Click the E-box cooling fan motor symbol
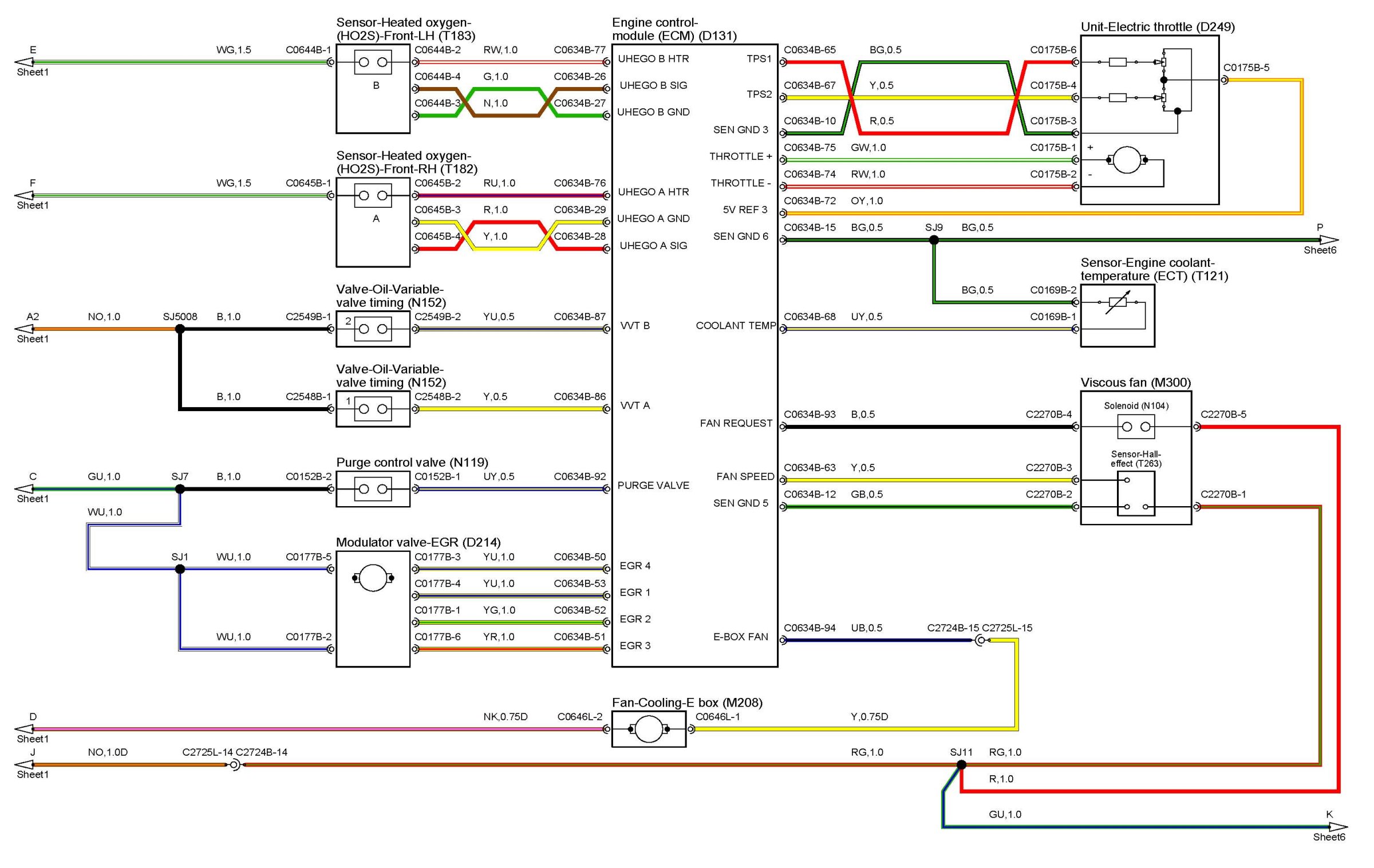 click(649, 729)
